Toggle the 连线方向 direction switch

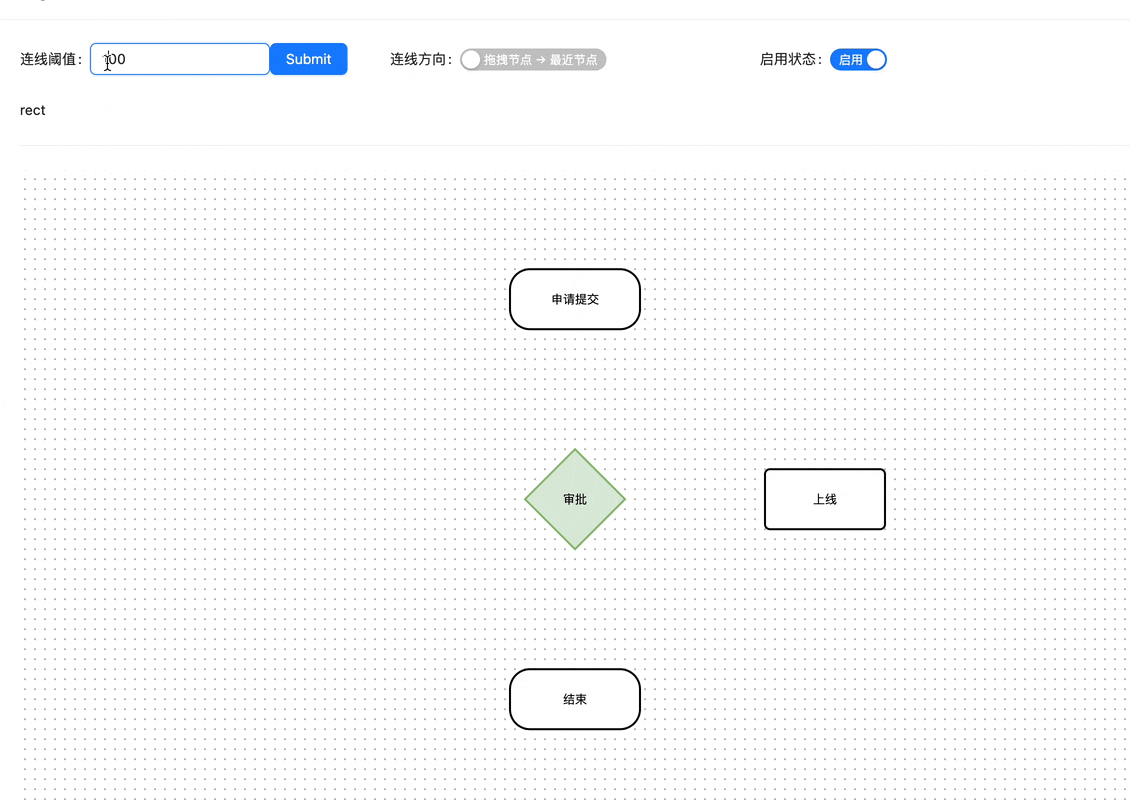click(533, 59)
